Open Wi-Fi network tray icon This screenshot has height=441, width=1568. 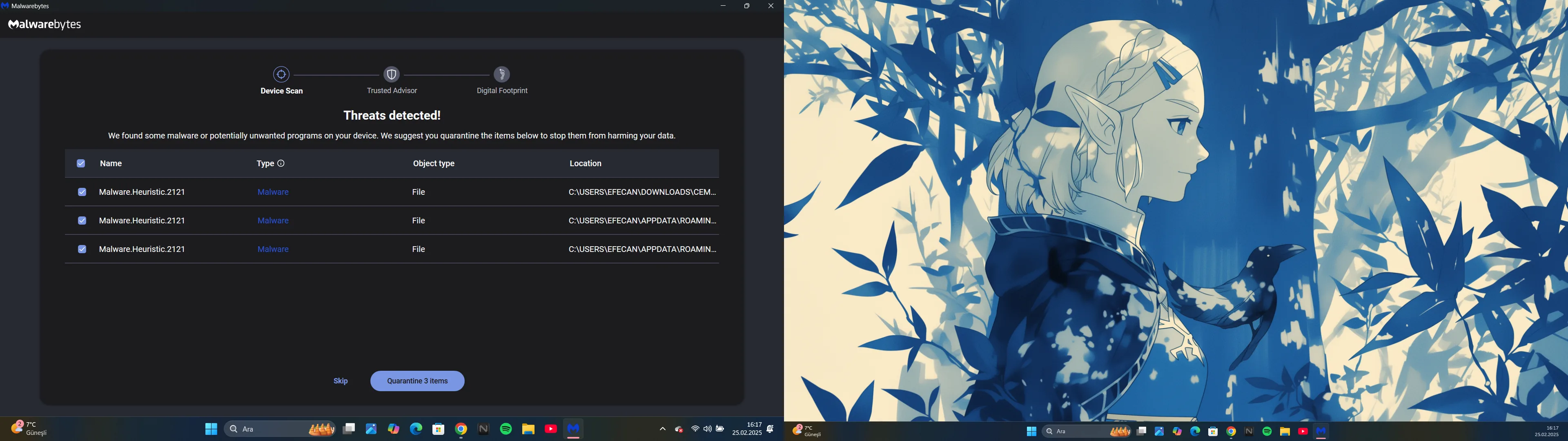[695, 430]
